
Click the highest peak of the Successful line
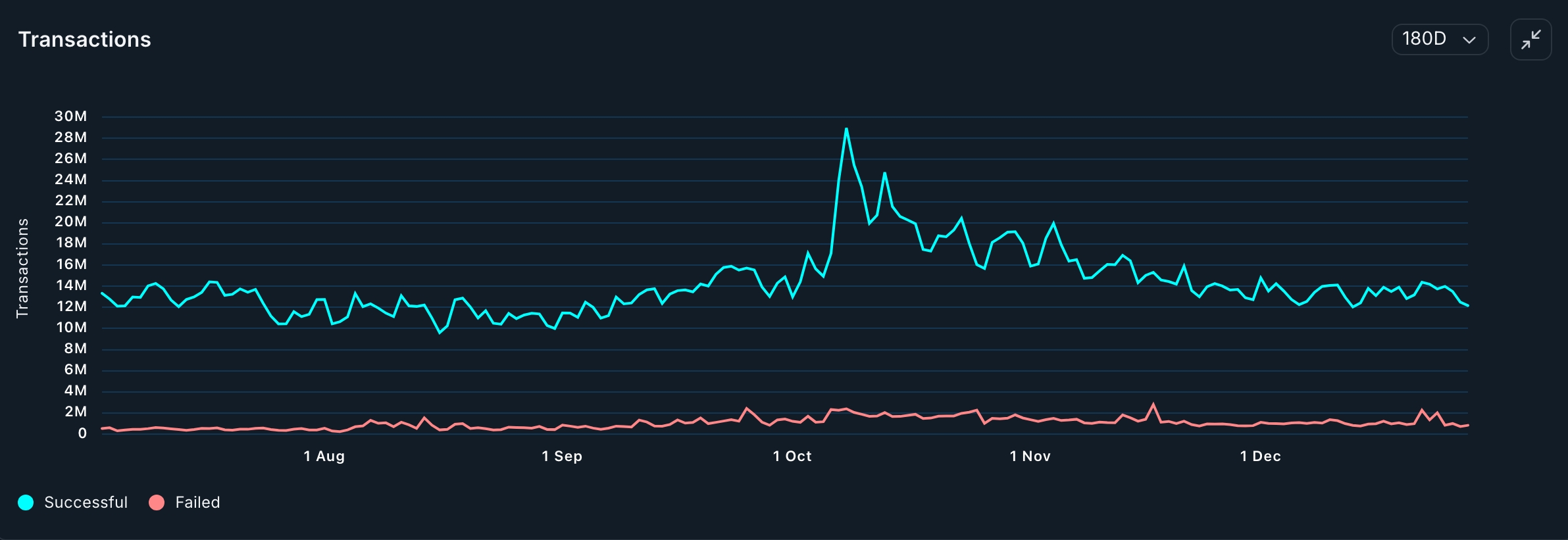pos(846,129)
